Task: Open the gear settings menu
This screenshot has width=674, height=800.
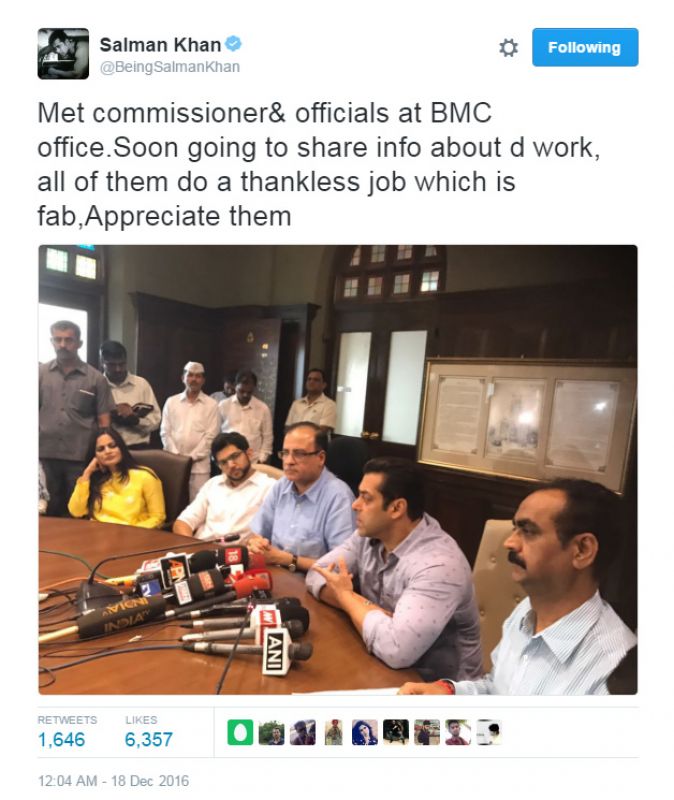Action: tap(508, 47)
